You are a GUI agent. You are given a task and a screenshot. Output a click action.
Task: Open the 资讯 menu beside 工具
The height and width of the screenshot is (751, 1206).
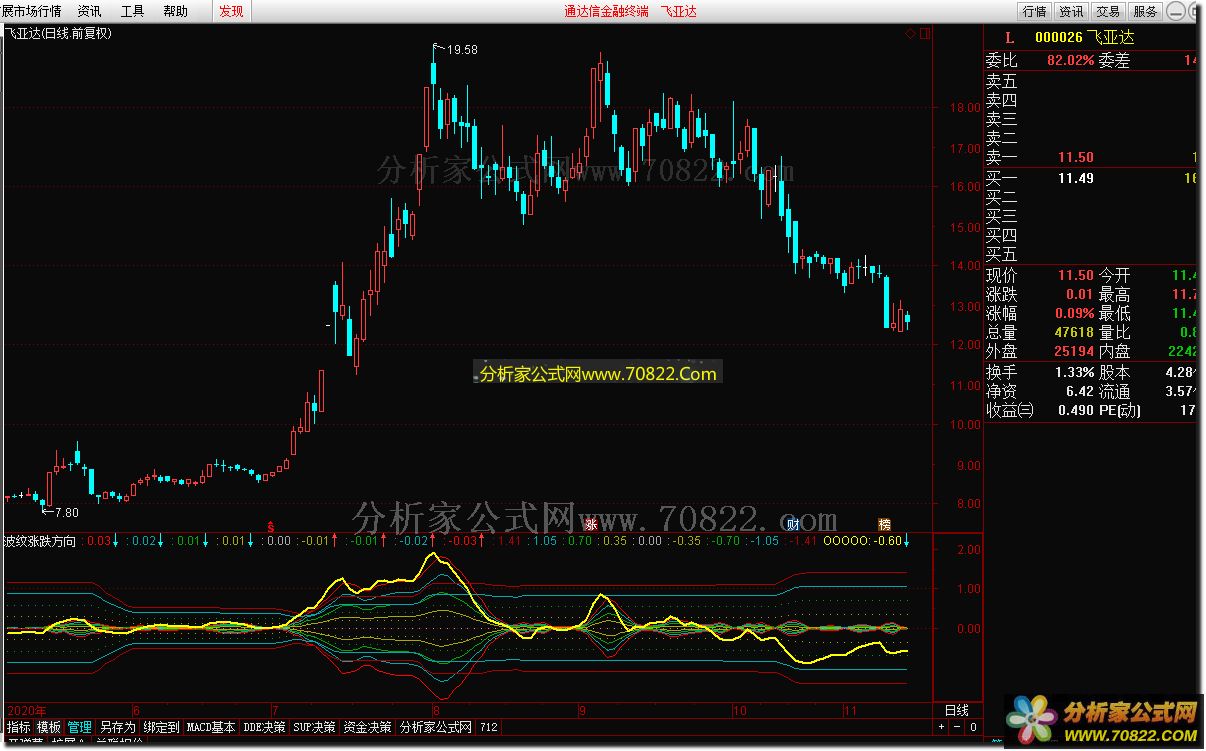tap(89, 11)
